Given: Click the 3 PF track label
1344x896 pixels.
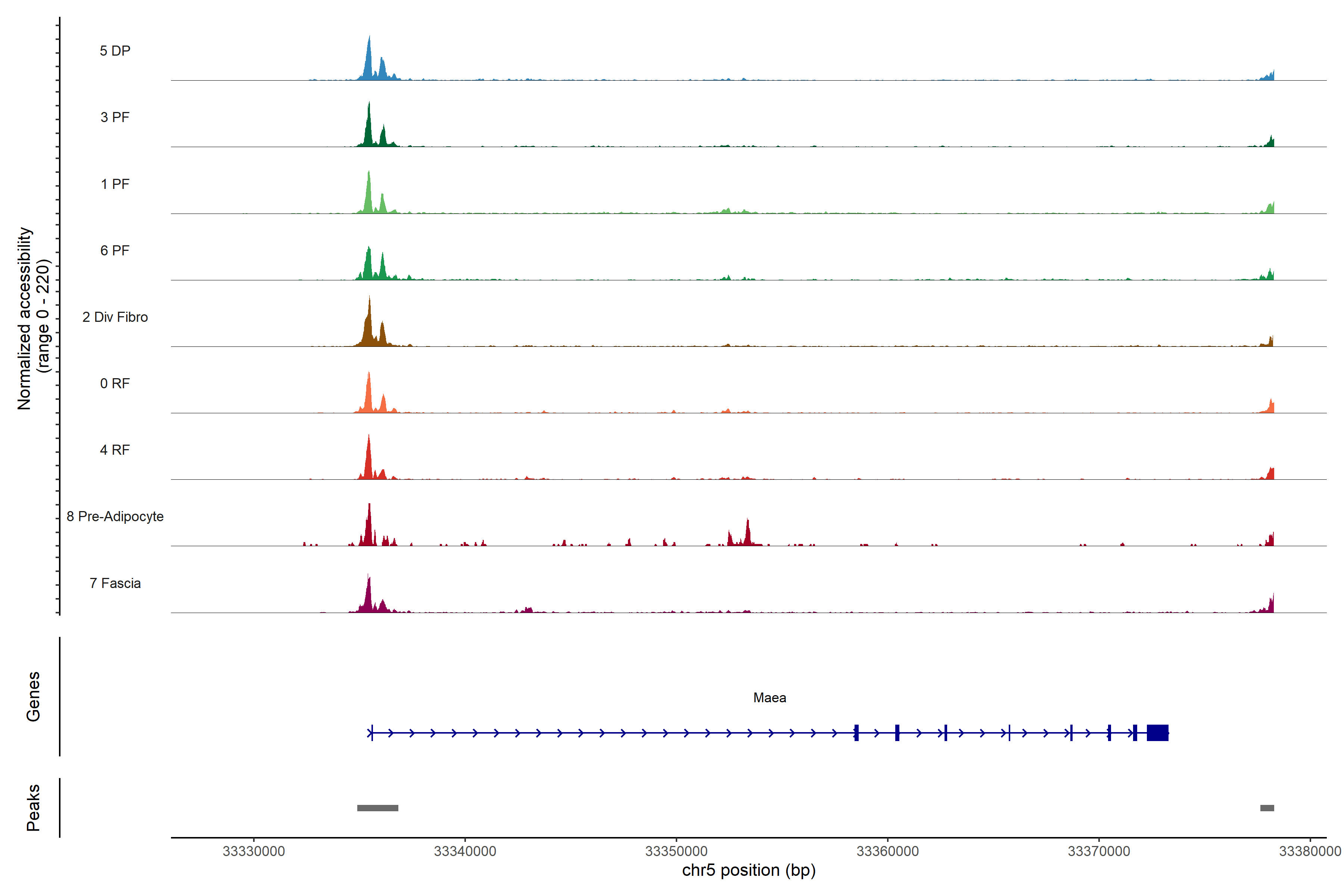Looking at the screenshot, I should coord(115,117).
